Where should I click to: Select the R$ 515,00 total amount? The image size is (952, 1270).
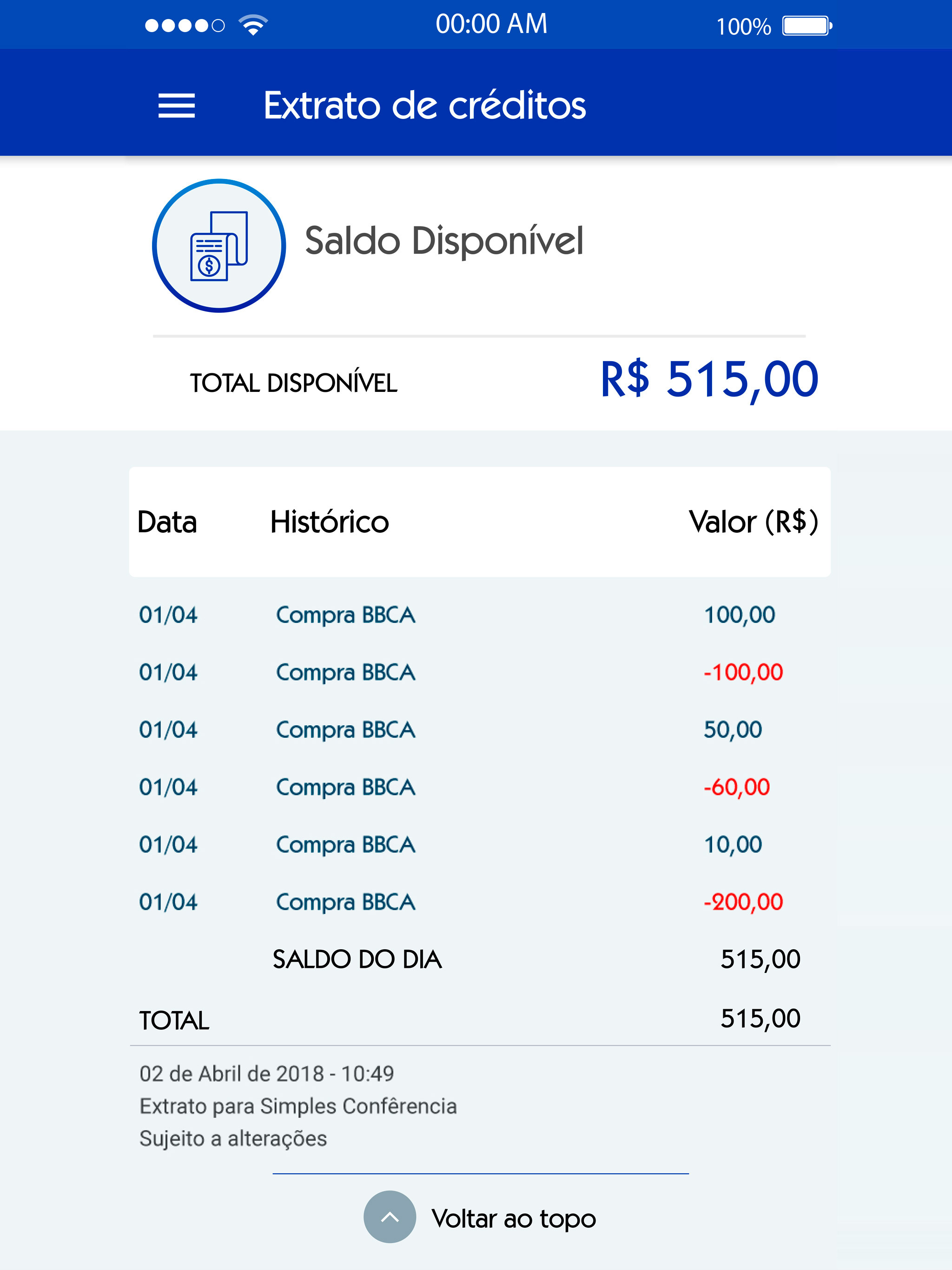709,379
